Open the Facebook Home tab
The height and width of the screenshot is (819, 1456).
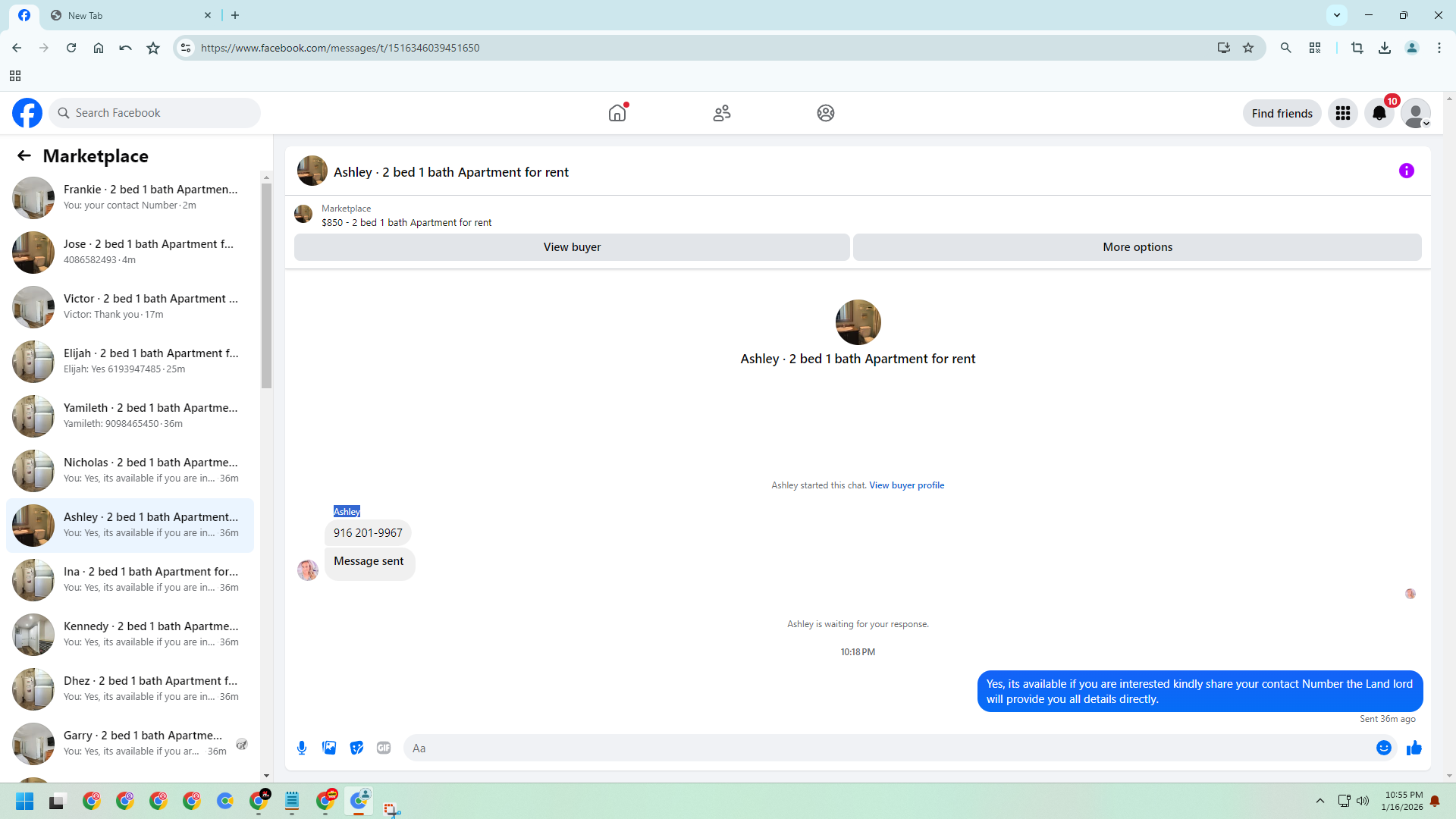pyautogui.click(x=617, y=113)
